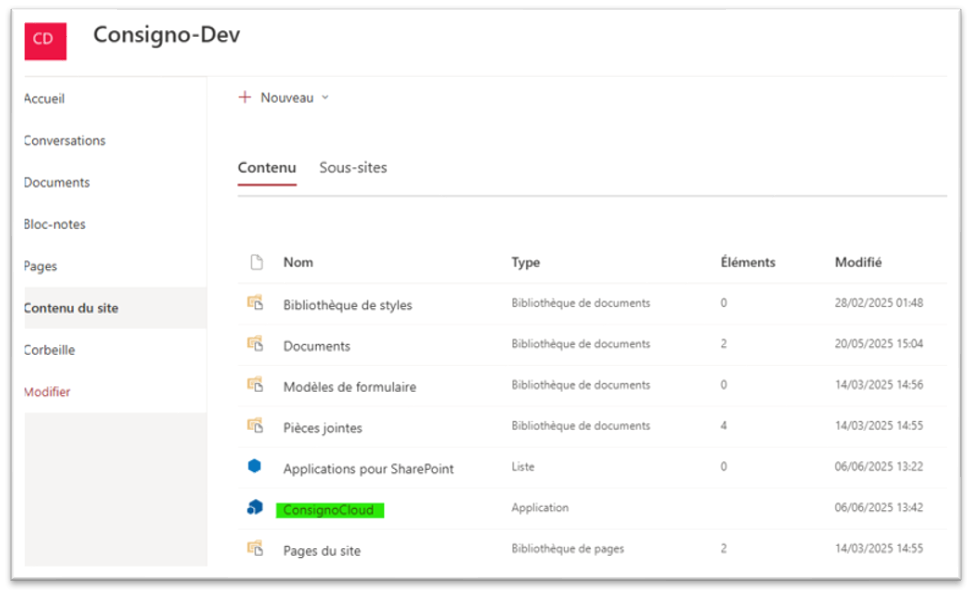Click the library icon for Bibliothèque de styles
The width and height of the screenshot is (972, 594).
coord(255,303)
